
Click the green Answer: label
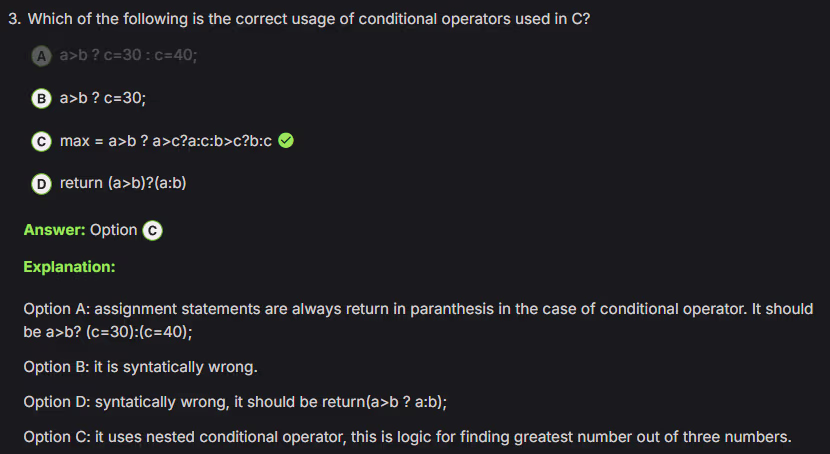pyautogui.click(x=54, y=230)
